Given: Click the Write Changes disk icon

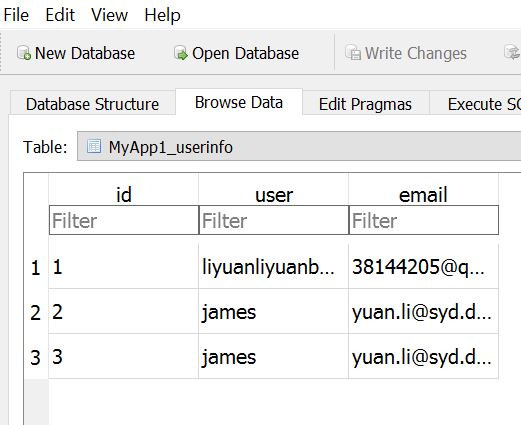Looking at the screenshot, I should tap(353, 53).
